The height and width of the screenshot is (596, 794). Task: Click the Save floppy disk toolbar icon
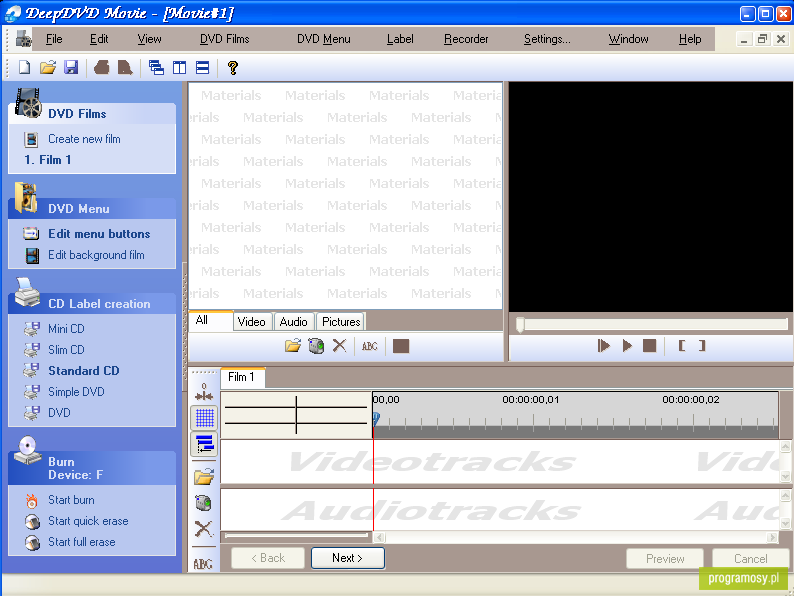pos(71,67)
